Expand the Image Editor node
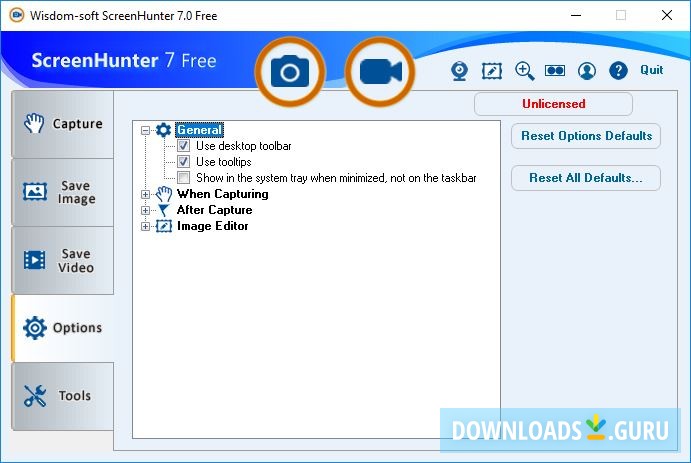Screen dimensions: 691x463 (x=145, y=226)
